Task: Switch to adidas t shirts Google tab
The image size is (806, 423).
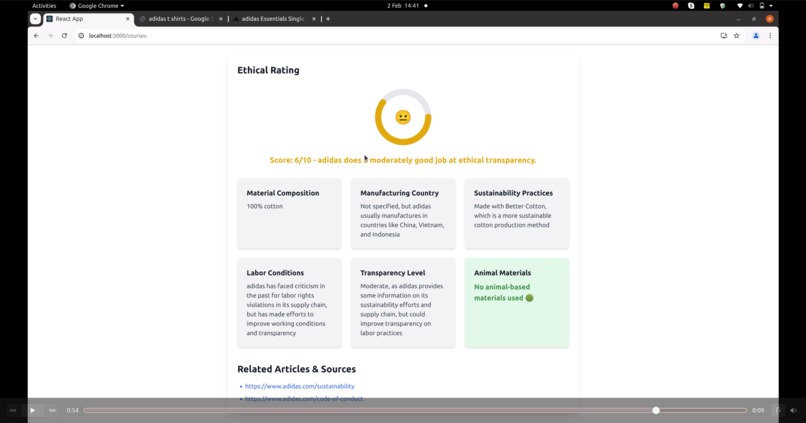Action: (181, 19)
